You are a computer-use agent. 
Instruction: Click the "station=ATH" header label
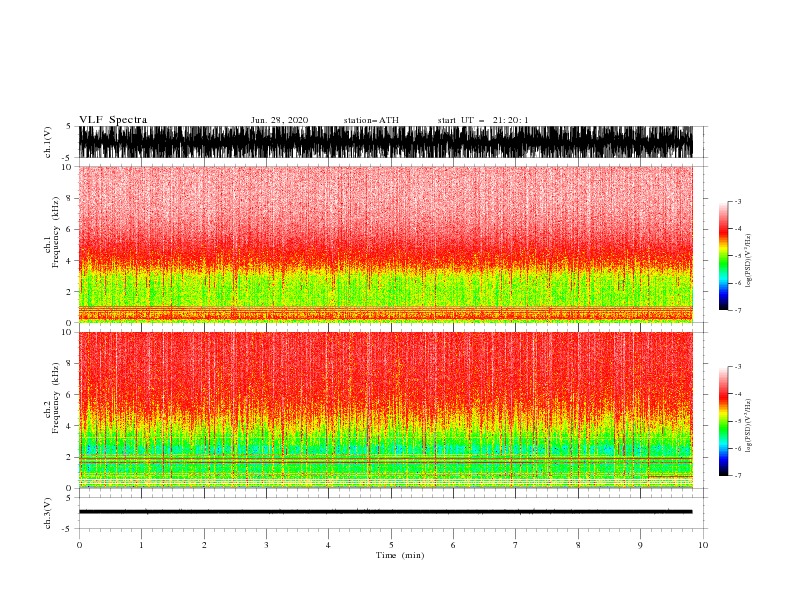371,120
